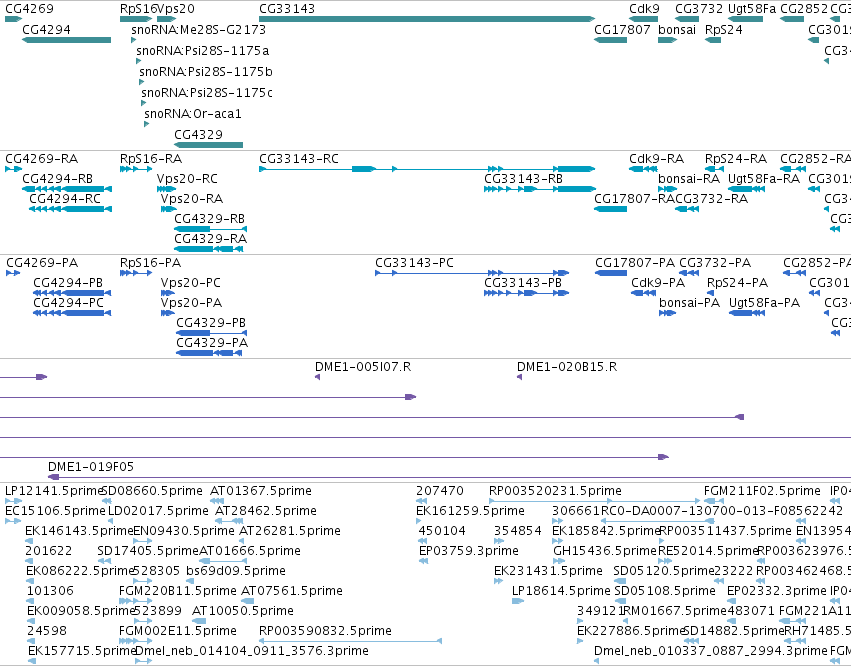
Task: Click the CG4294-RB transcript label
Action: [x=58, y=179]
